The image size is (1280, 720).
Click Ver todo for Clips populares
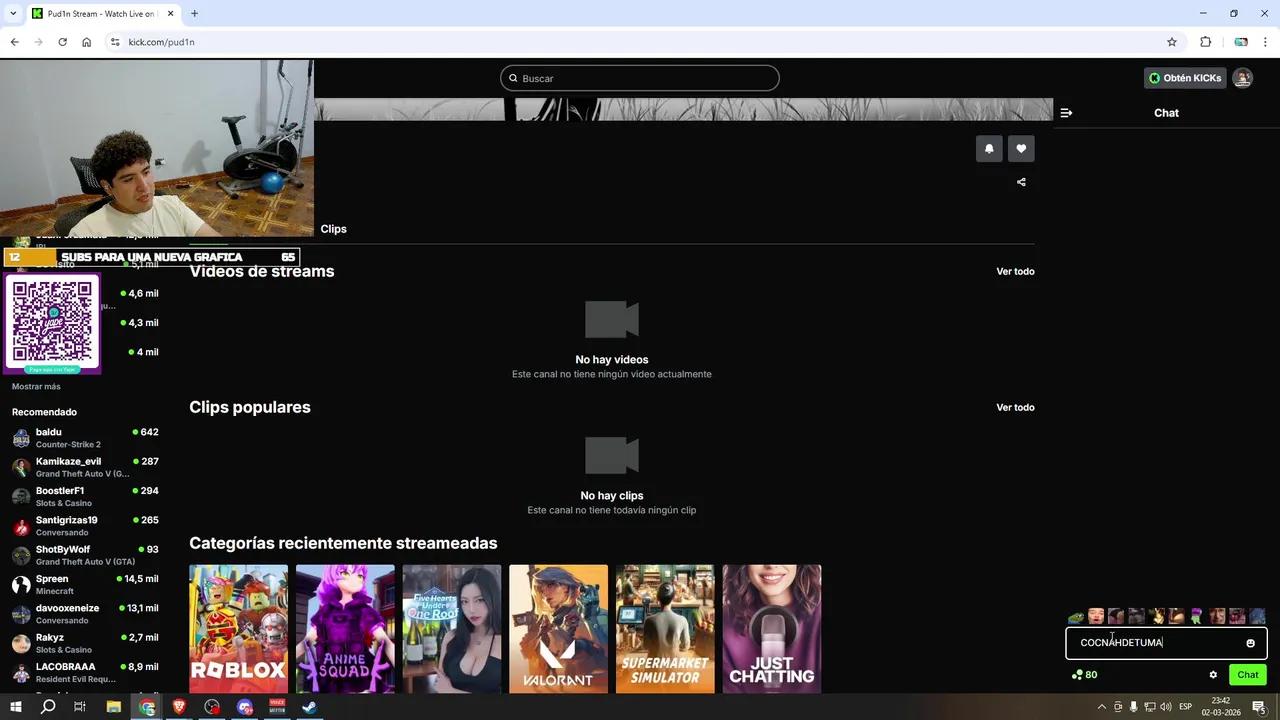[x=1015, y=407]
